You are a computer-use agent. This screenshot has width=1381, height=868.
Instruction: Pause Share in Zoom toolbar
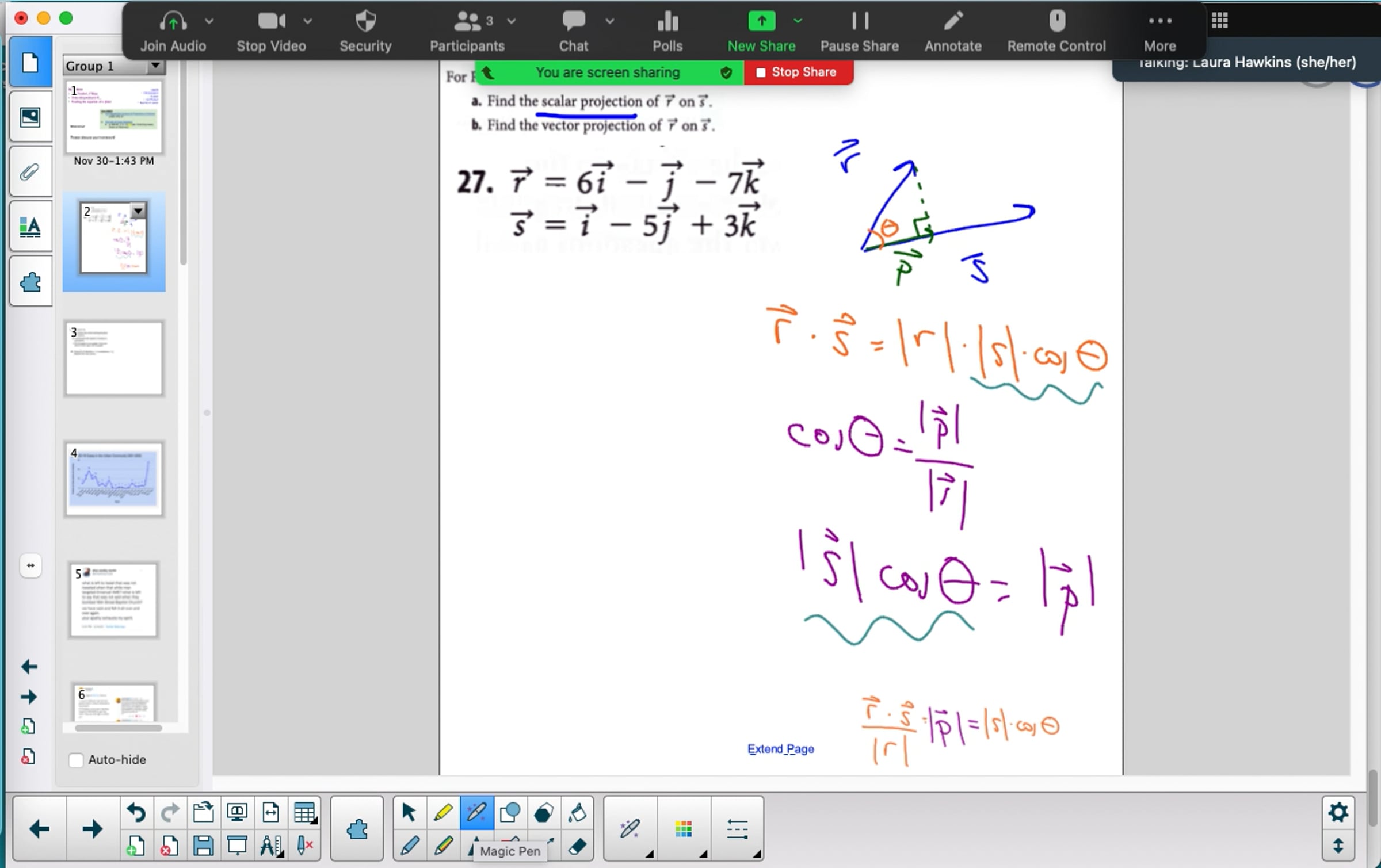(859, 32)
